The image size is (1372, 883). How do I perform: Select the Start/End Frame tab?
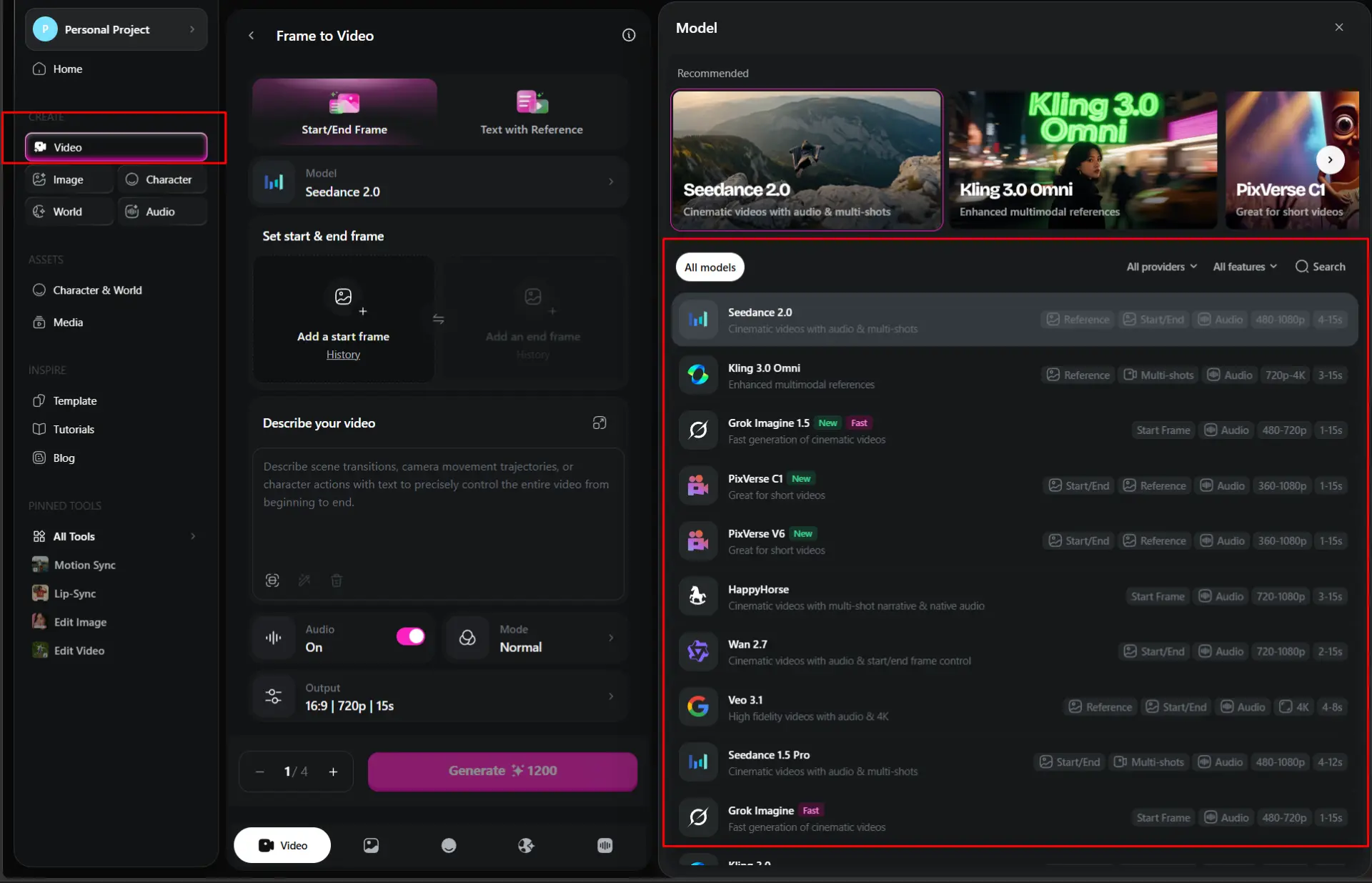344,112
